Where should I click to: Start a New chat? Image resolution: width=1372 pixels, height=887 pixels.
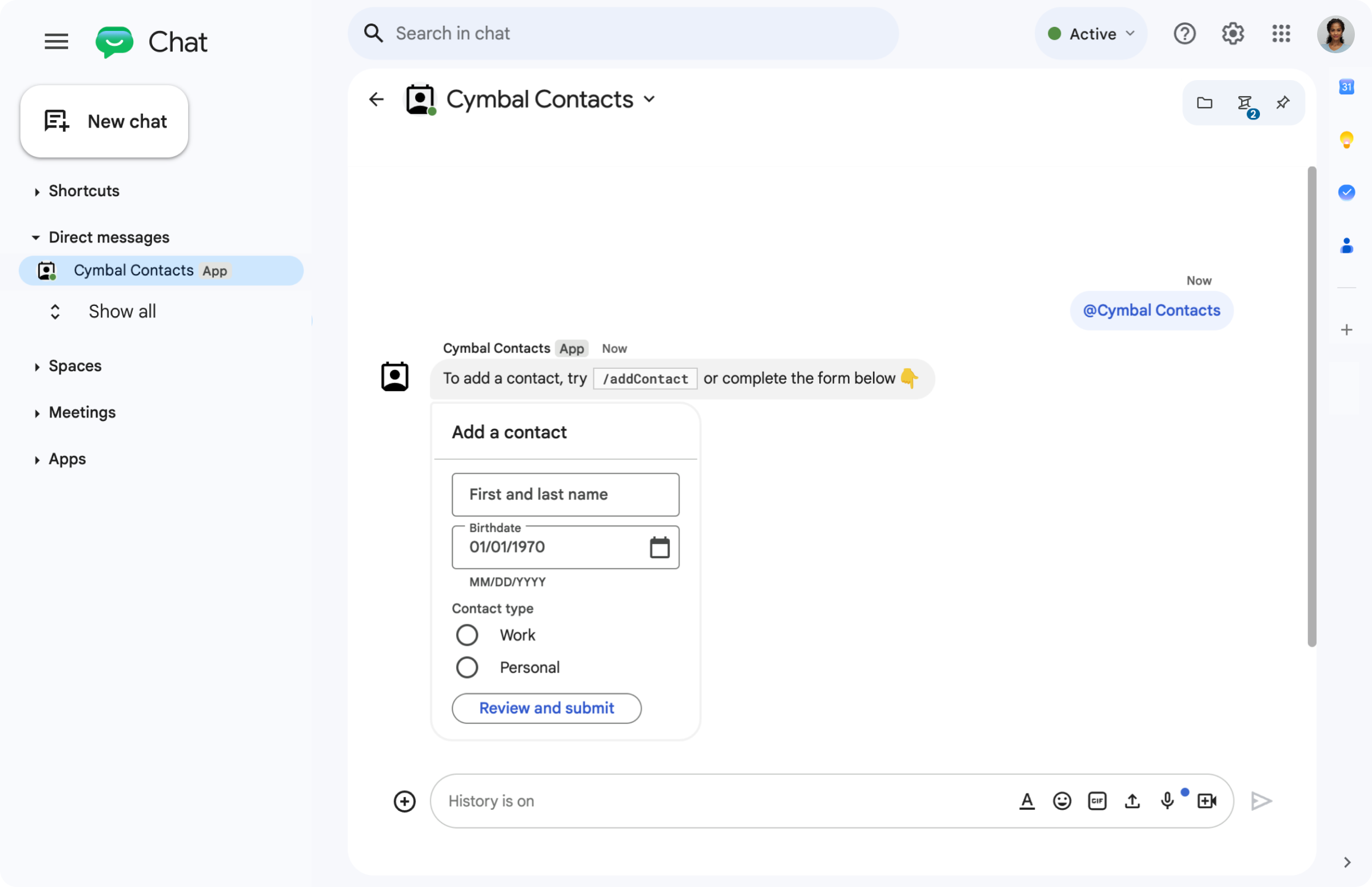click(x=104, y=122)
